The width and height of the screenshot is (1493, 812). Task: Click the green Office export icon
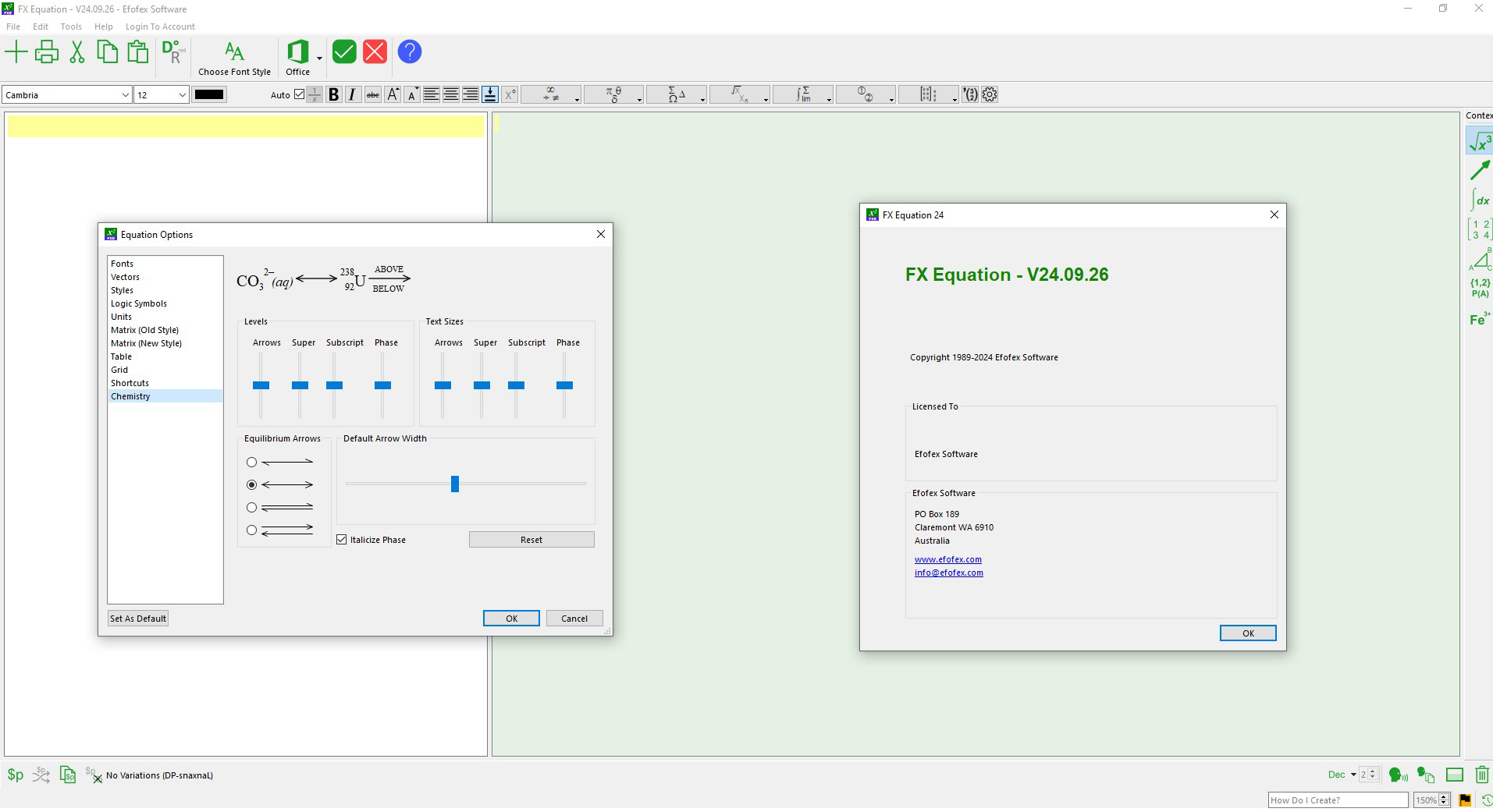coord(297,51)
